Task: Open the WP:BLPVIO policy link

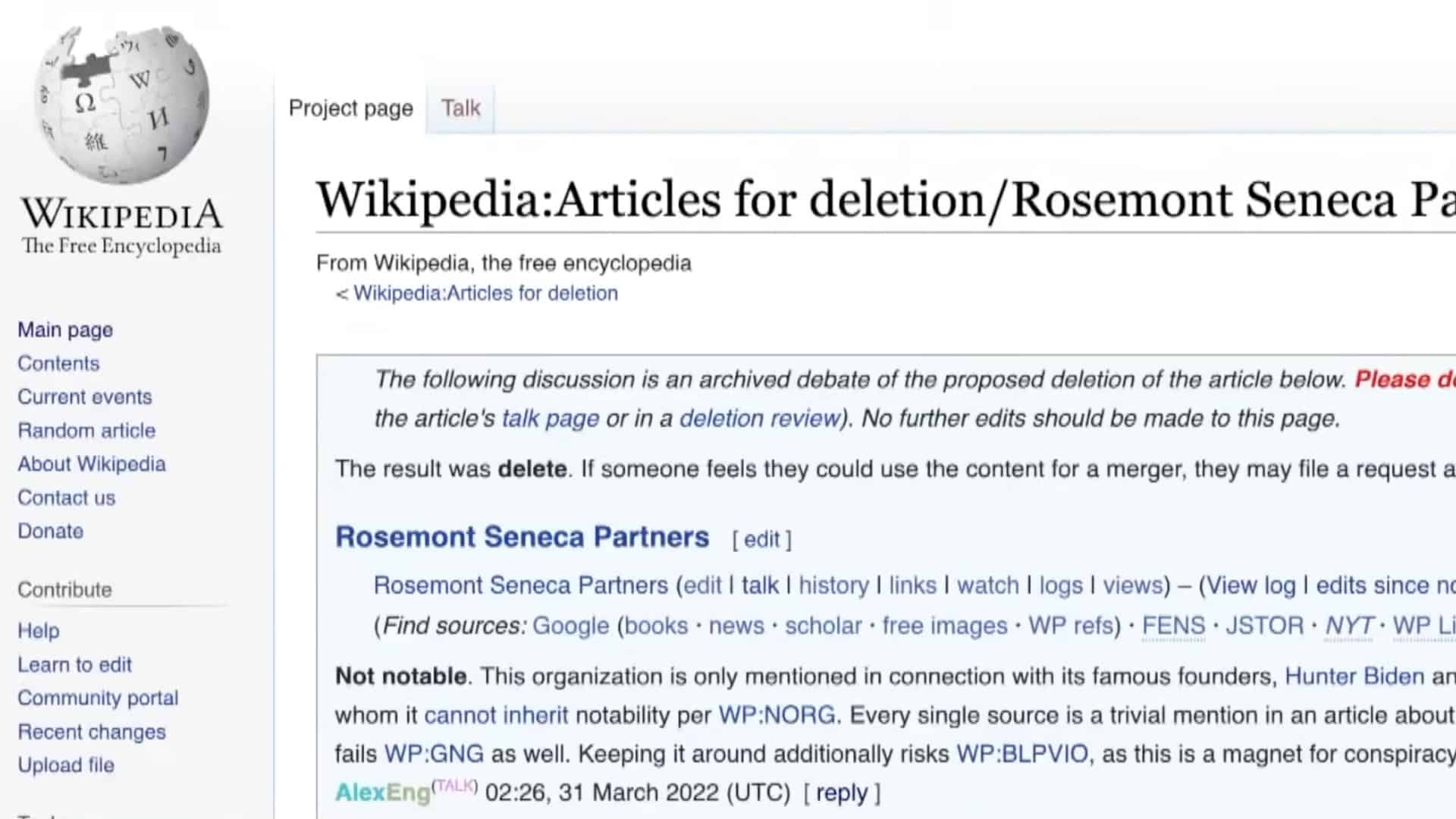Action: tap(1022, 754)
